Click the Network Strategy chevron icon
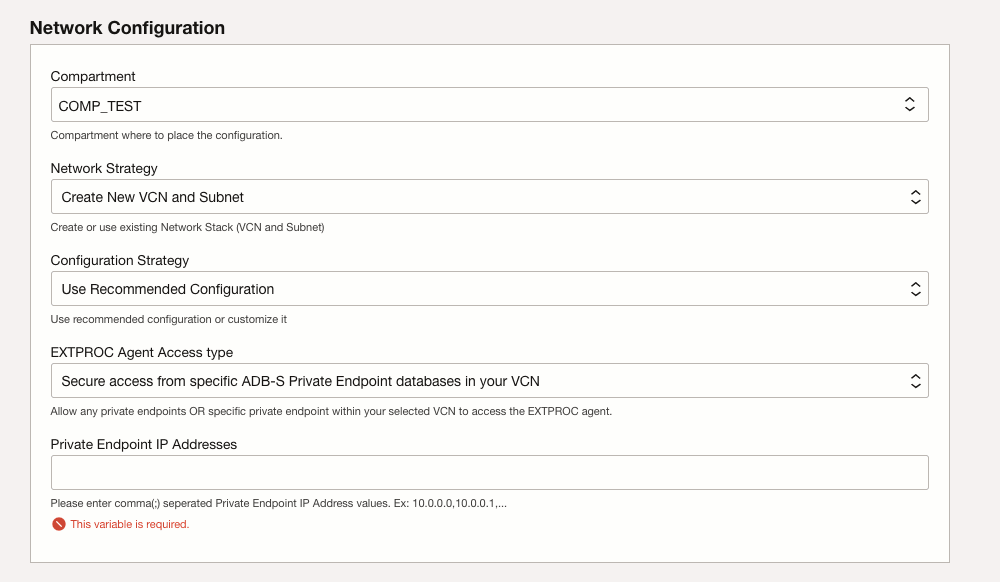Screen dimensions: 1000x582 [x=917, y=196]
